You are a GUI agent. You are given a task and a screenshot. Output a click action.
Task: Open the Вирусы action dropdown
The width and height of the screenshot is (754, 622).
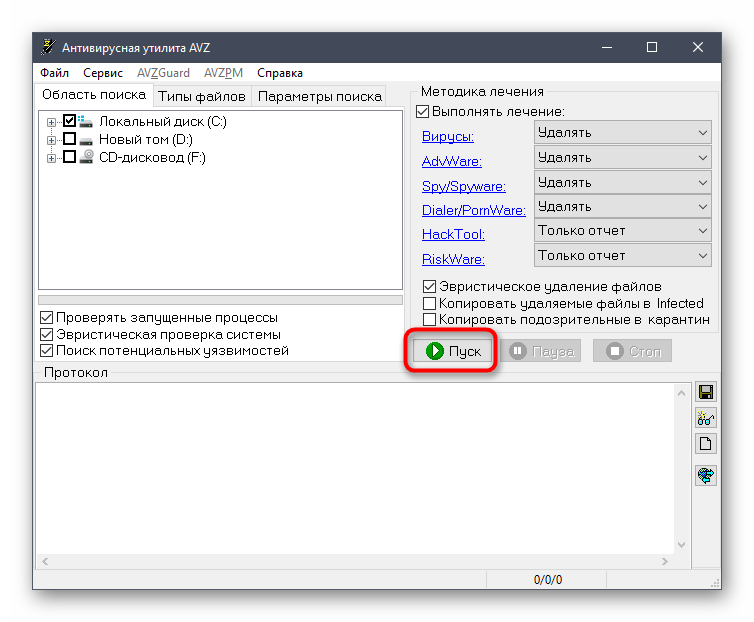[622, 132]
